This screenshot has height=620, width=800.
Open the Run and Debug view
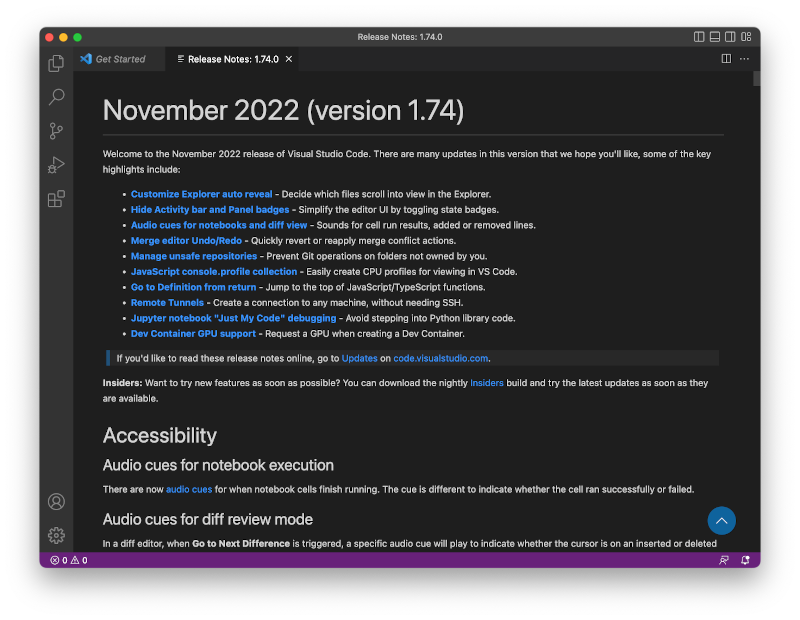tap(56, 165)
